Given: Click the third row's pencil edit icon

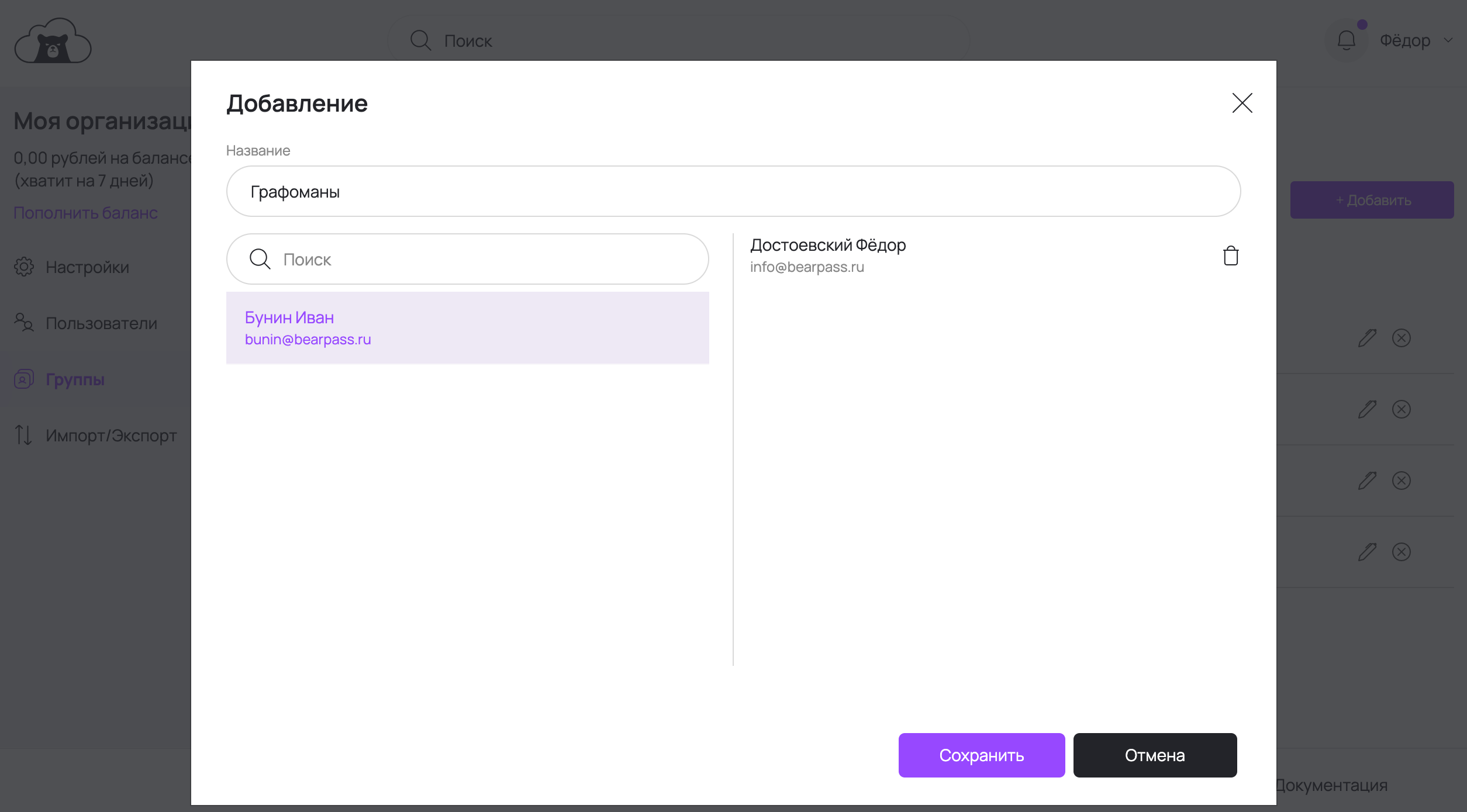Looking at the screenshot, I should [1367, 481].
